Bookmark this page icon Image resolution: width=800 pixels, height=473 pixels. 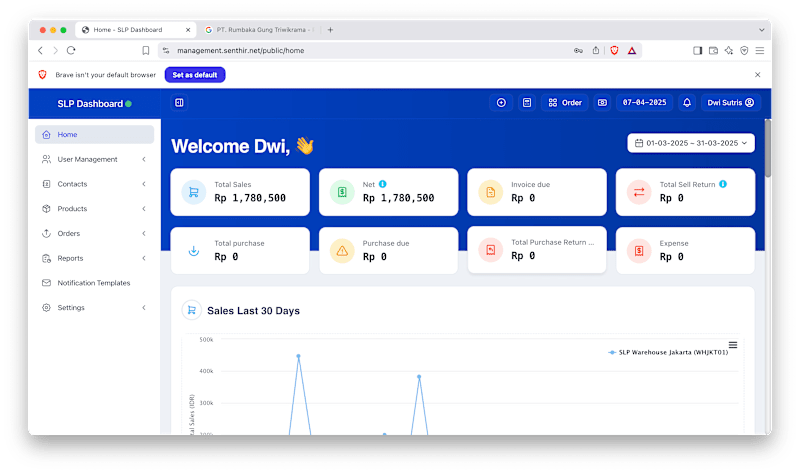[x=145, y=51]
